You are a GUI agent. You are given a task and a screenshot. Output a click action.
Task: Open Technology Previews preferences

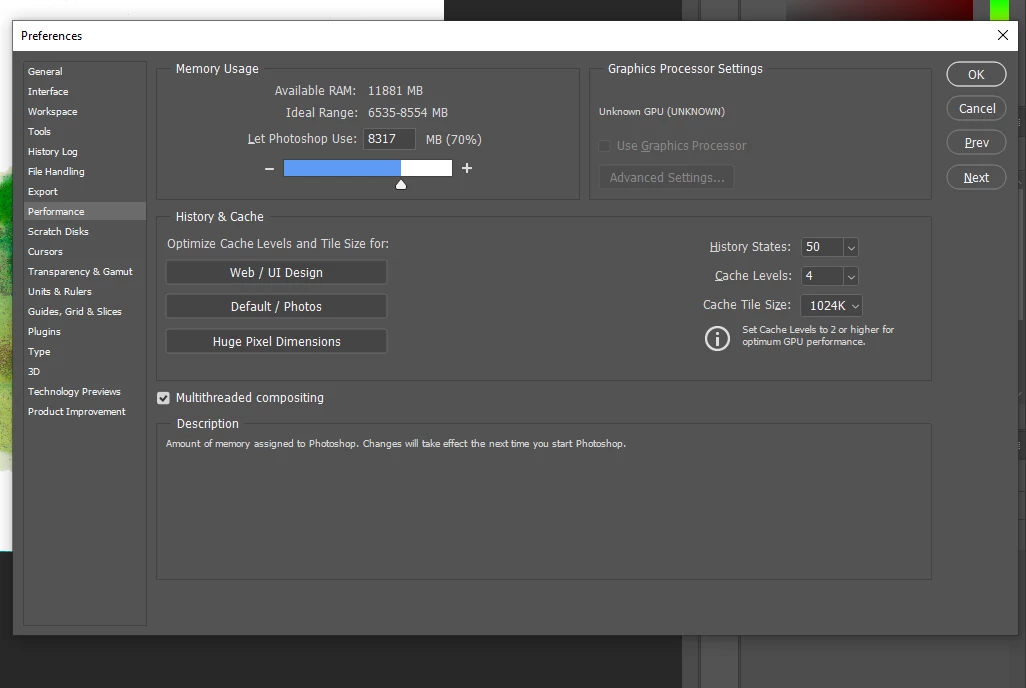[x=84, y=391]
